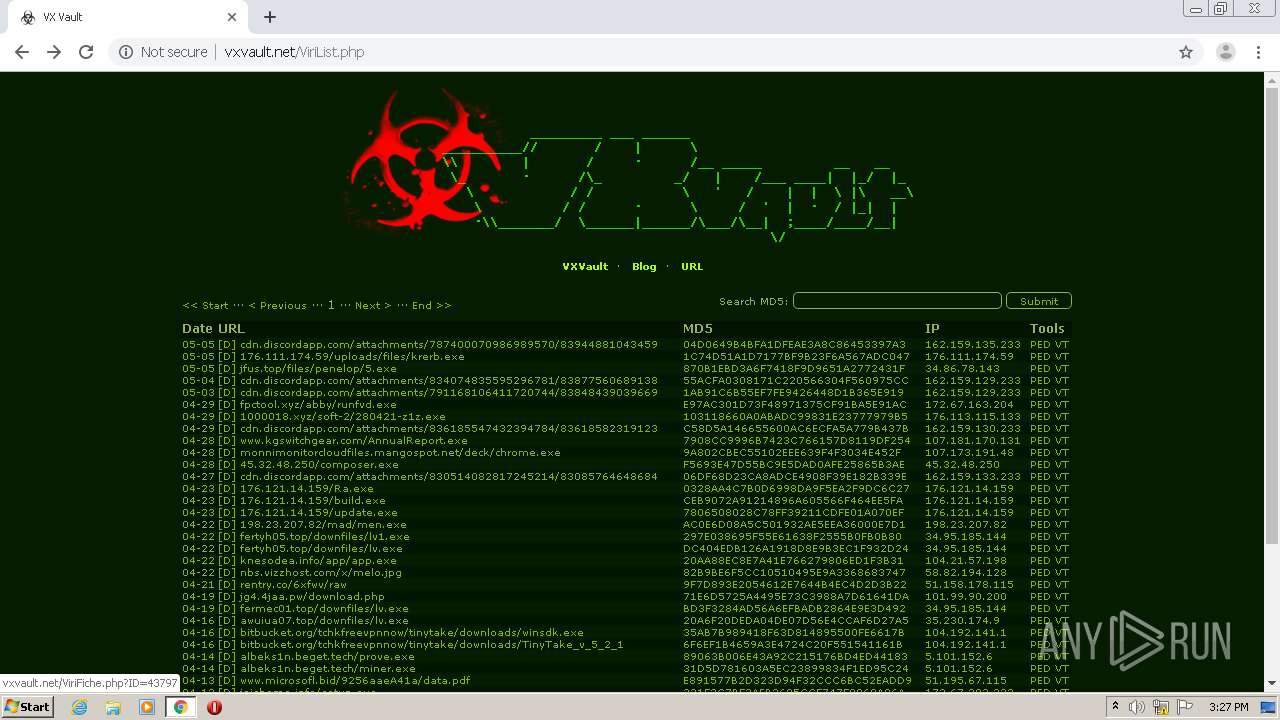Click IP address 51.158.178.115
Screen dimensions: 1280x720
coord(969,585)
